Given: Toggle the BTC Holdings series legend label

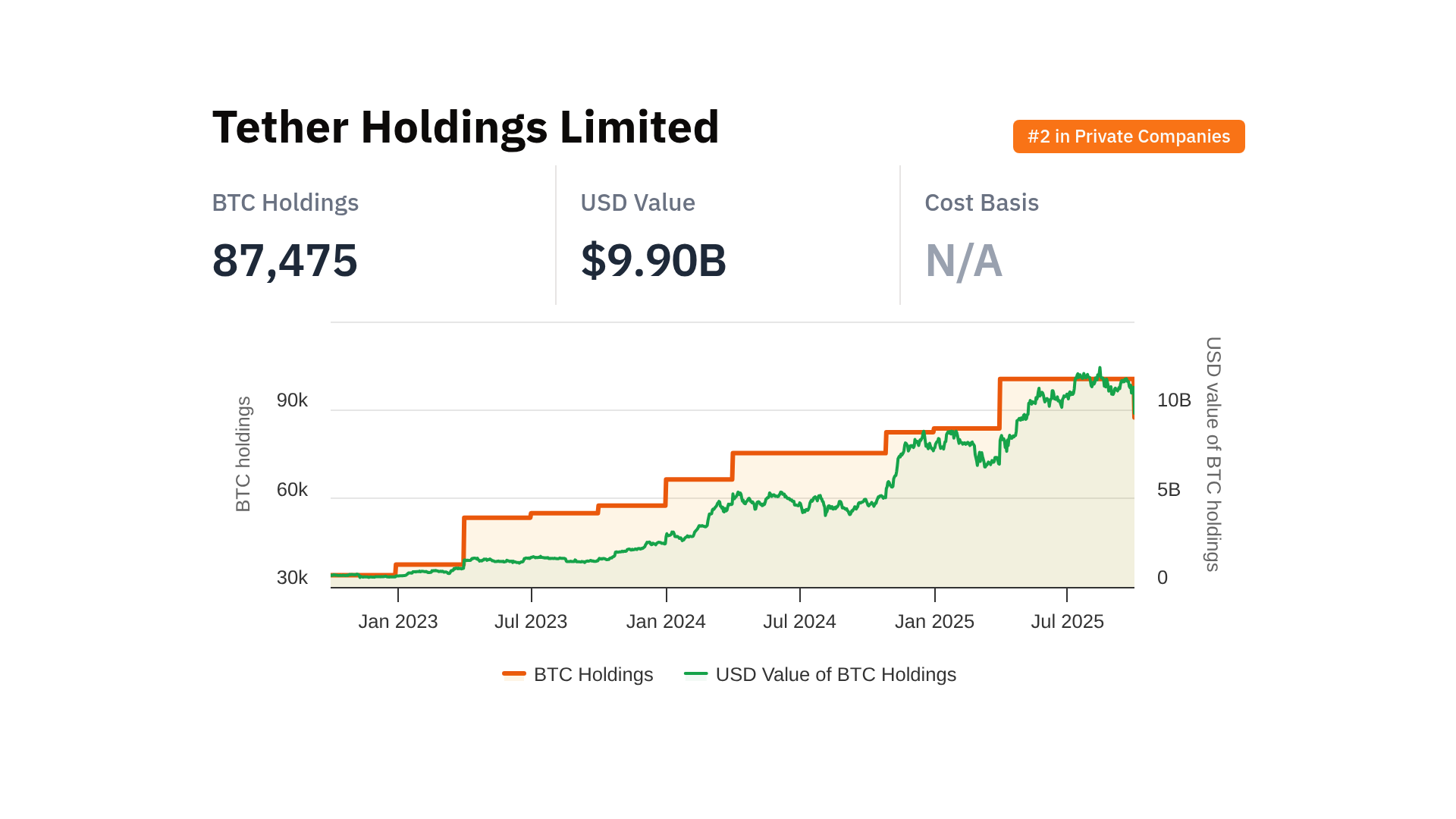Looking at the screenshot, I should pyautogui.click(x=593, y=675).
